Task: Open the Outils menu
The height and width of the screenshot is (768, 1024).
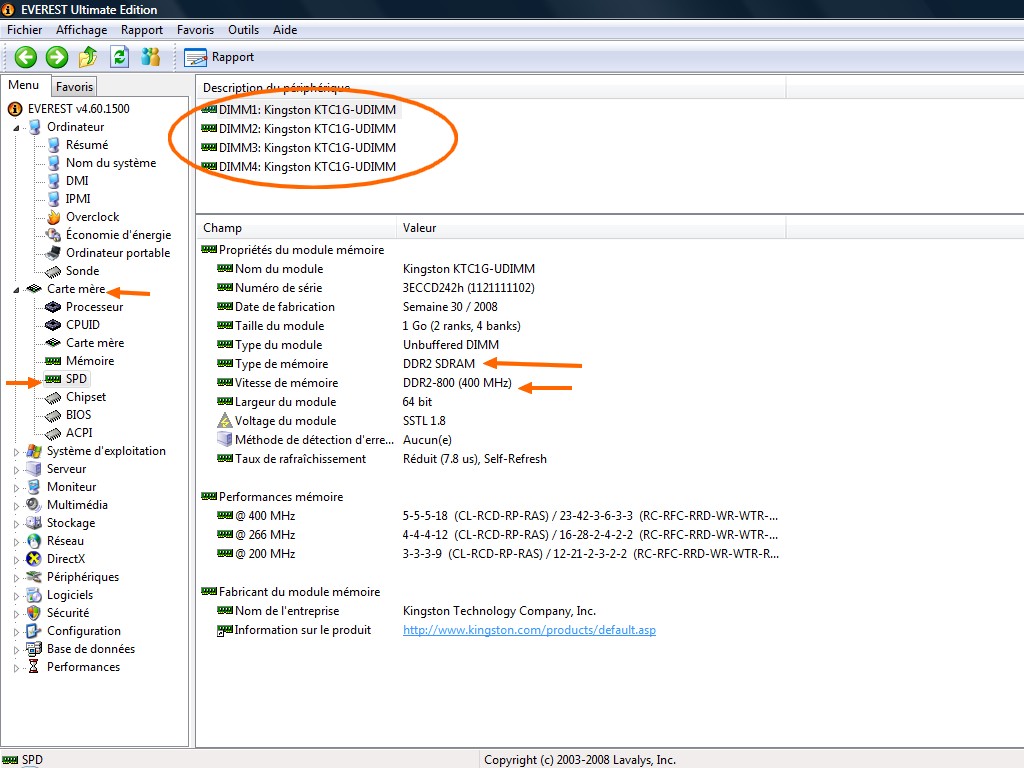Action: (x=243, y=30)
